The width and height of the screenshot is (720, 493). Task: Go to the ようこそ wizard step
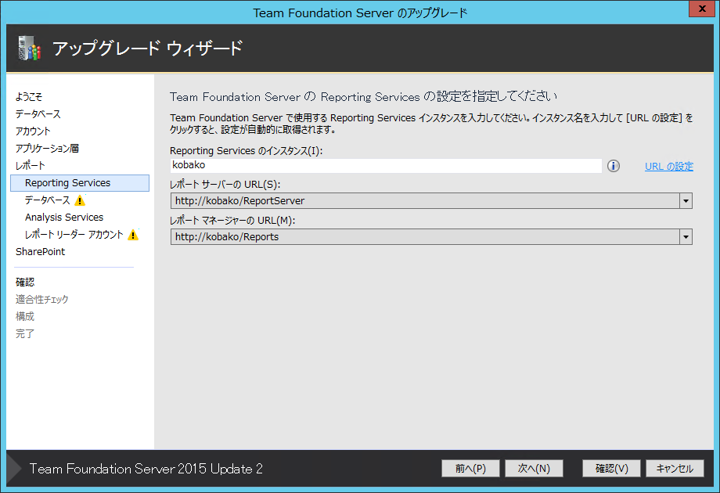[29, 97]
